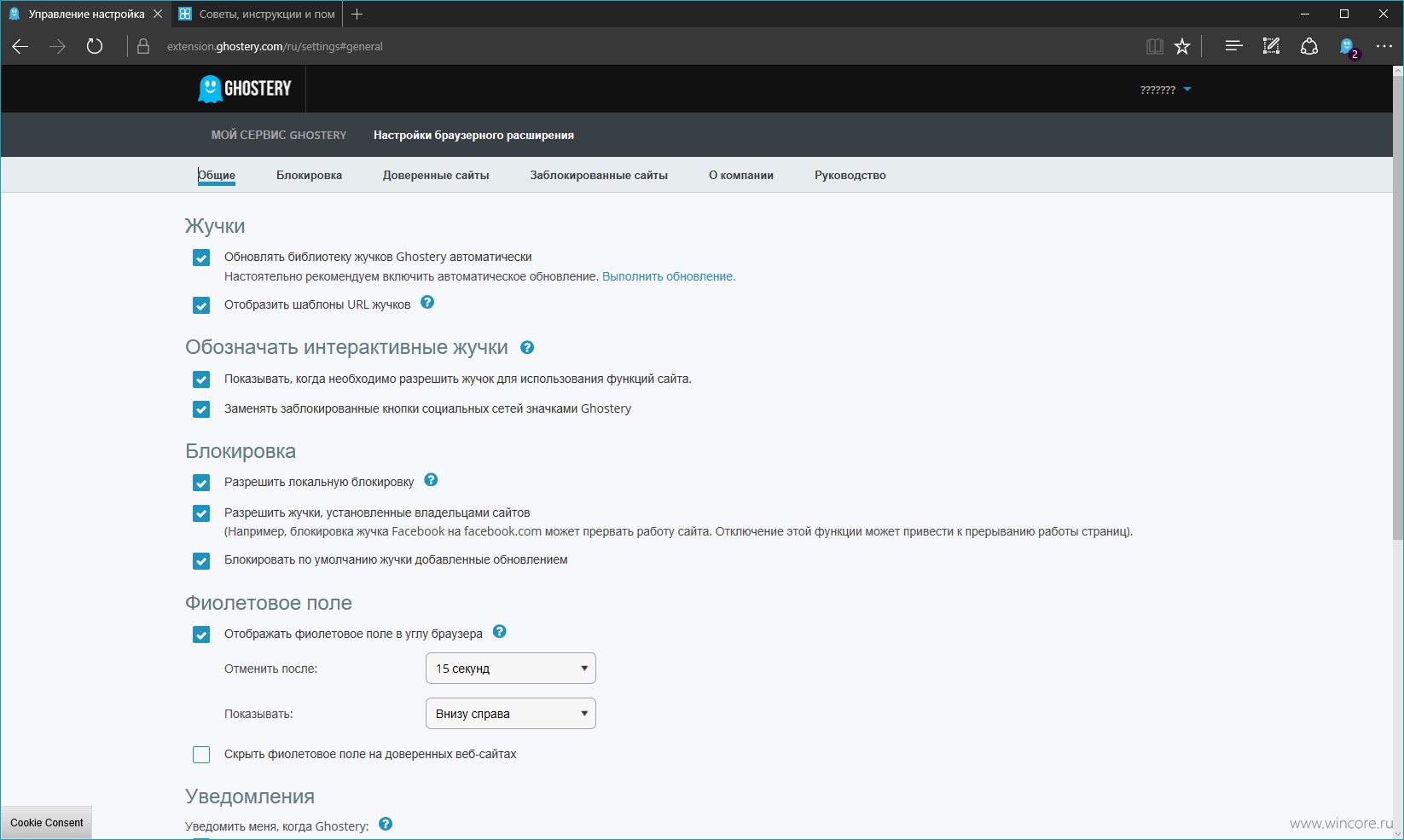Click the padlock site security icon
This screenshot has width=1404, height=840.
[x=143, y=47]
